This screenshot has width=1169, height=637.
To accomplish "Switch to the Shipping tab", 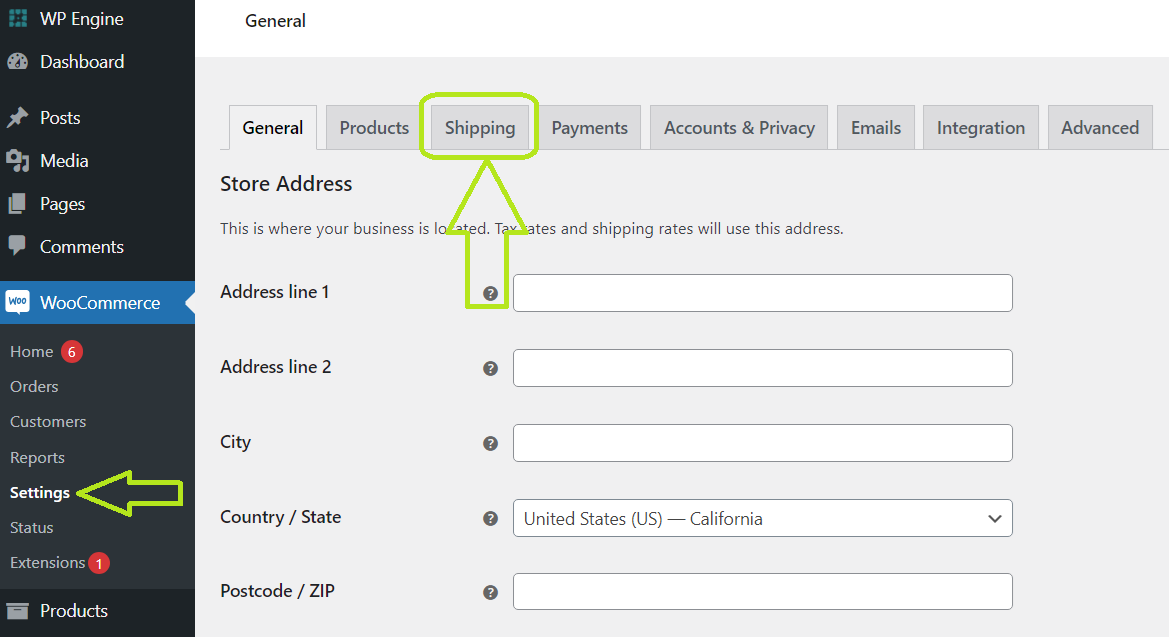I will (x=479, y=127).
